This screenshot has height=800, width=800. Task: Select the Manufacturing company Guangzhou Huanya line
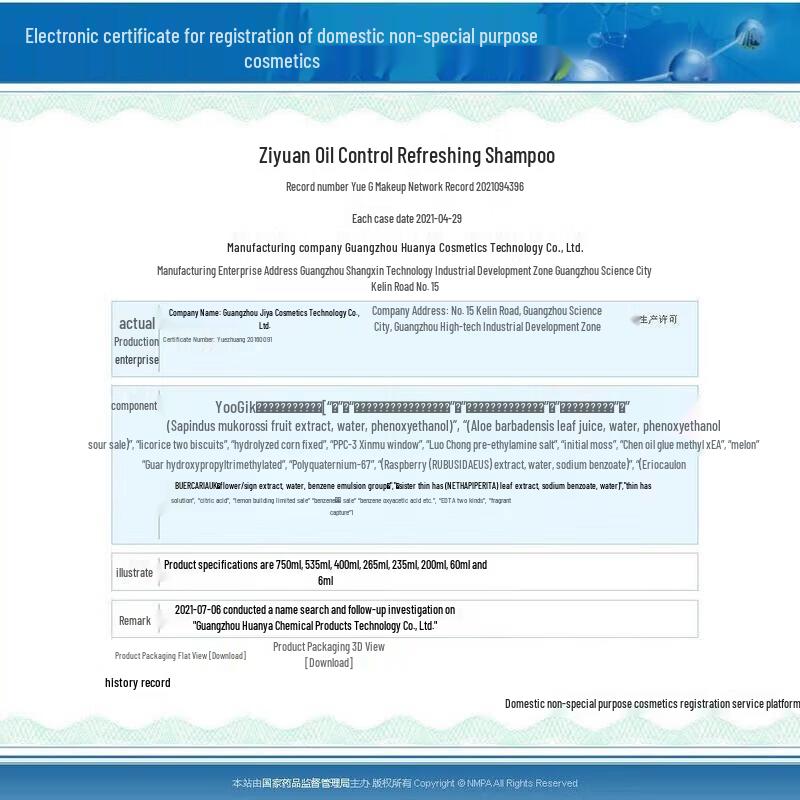tap(405, 248)
